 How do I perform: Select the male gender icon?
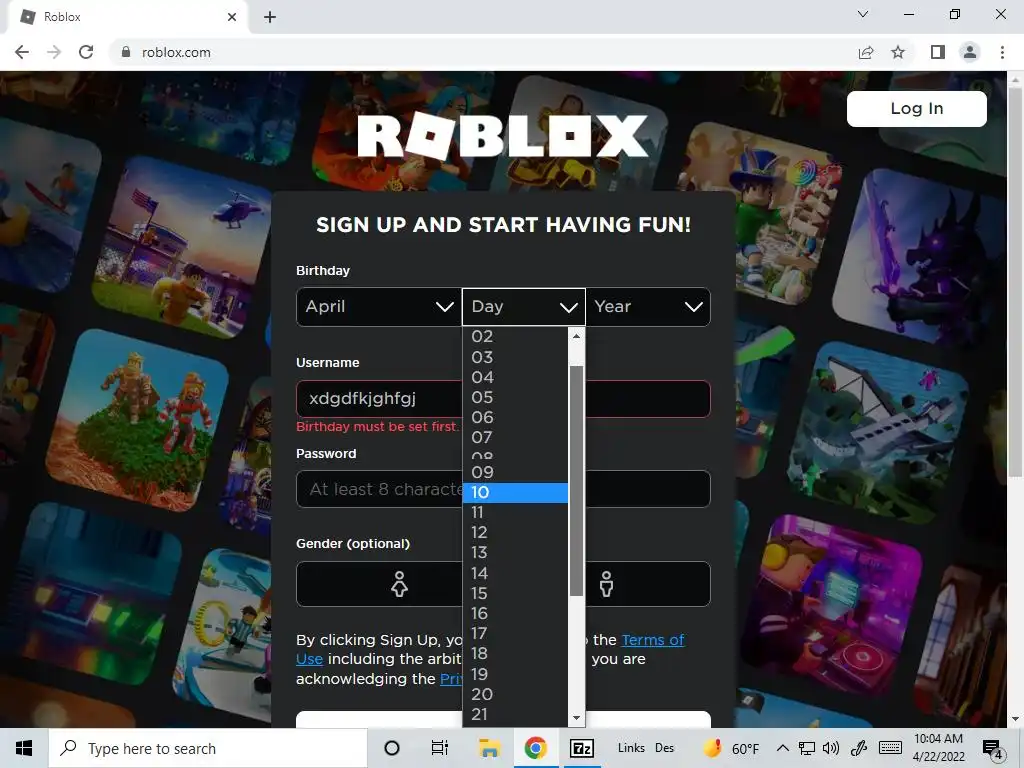pos(607,584)
